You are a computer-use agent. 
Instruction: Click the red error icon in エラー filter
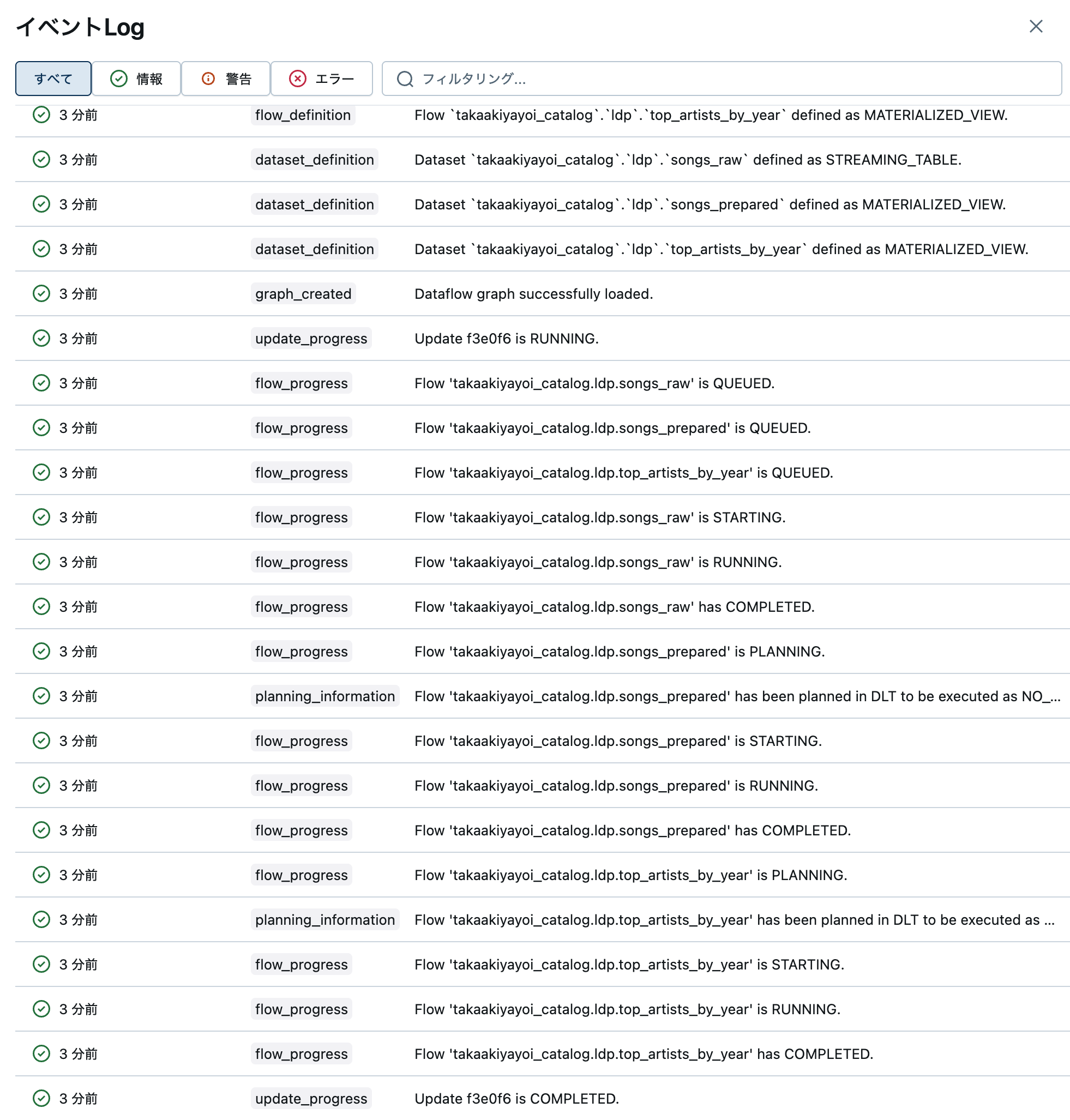(297, 79)
